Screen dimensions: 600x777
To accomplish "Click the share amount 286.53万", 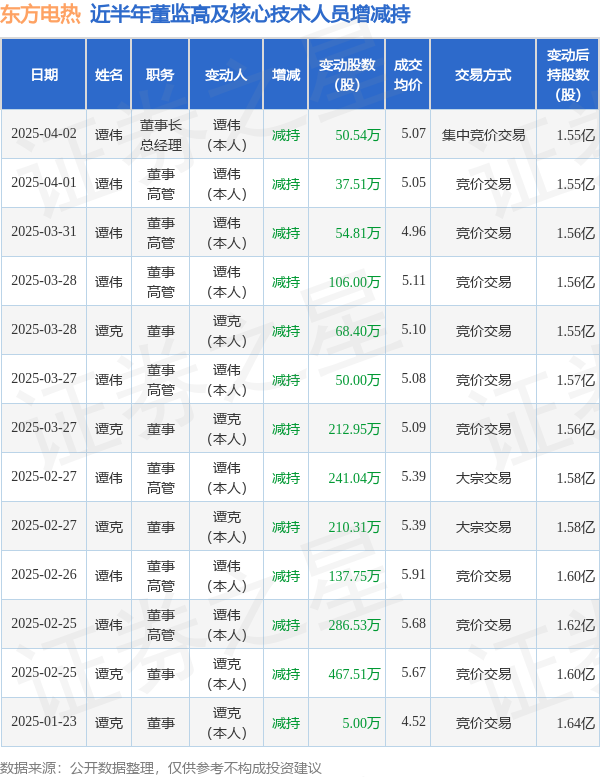I will [354, 625].
